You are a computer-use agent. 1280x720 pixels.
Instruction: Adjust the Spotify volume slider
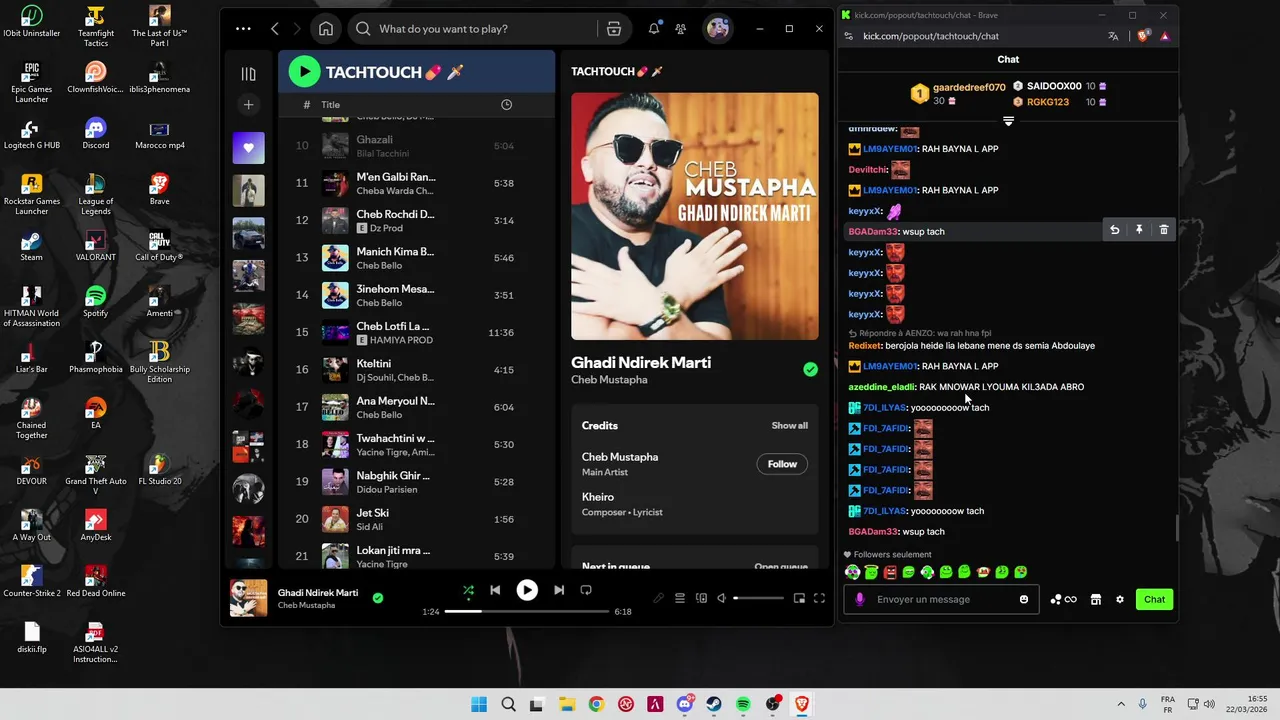tap(759, 598)
